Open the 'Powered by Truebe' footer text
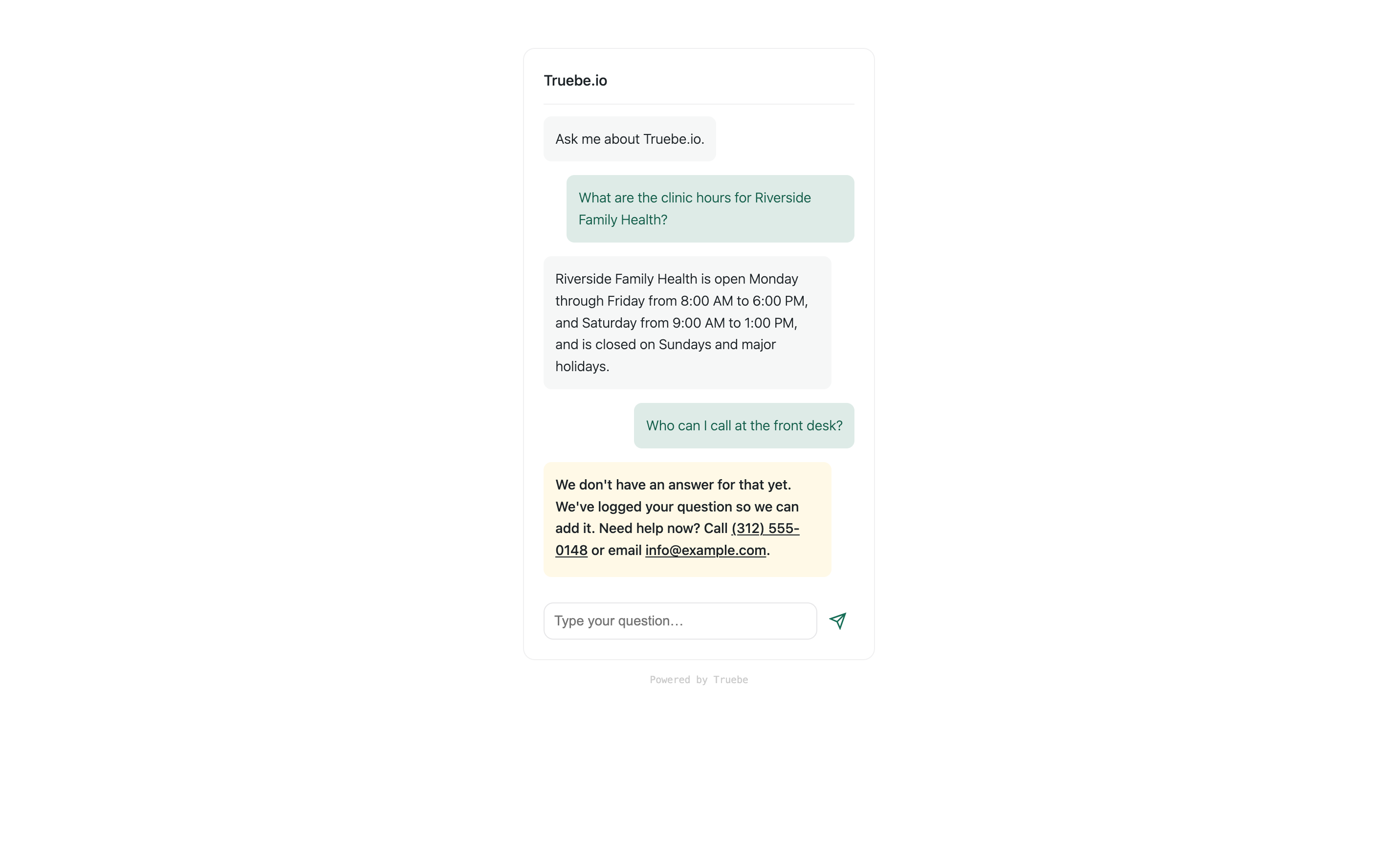The width and height of the screenshot is (1400, 844). [x=699, y=680]
